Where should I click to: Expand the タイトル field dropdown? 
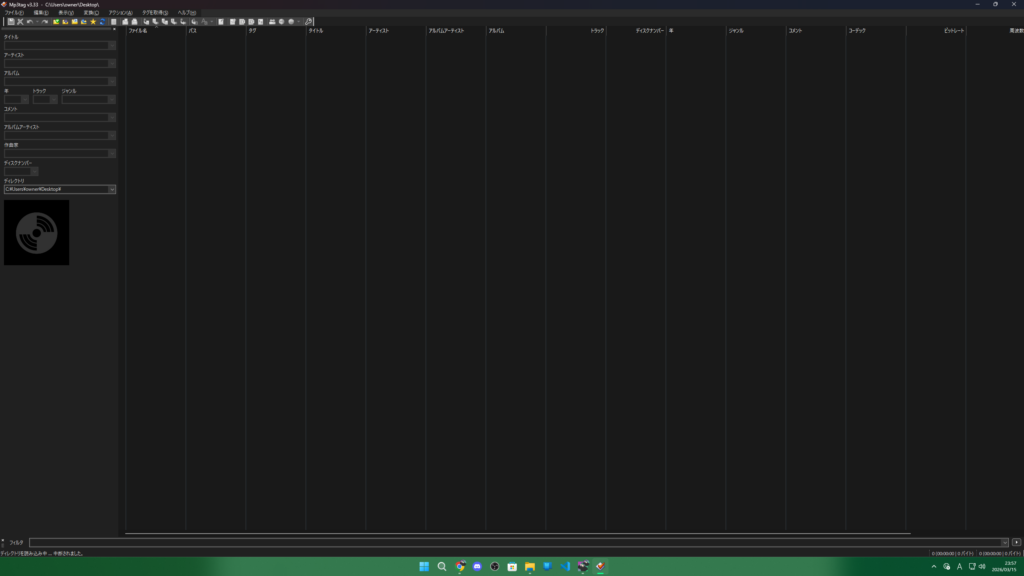tap(112, 45)
